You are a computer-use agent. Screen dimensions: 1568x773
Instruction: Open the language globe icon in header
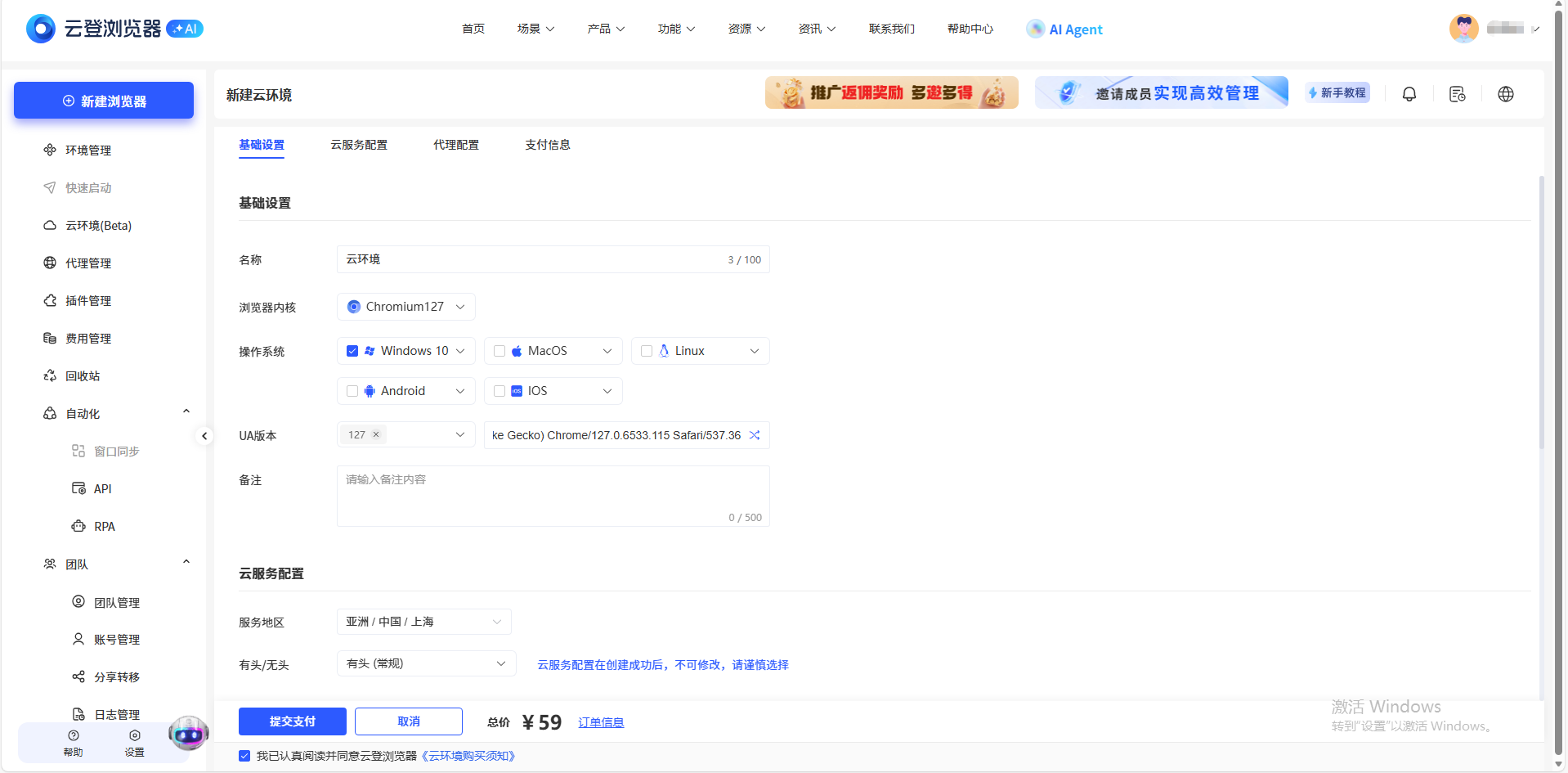pos(1506,93)
